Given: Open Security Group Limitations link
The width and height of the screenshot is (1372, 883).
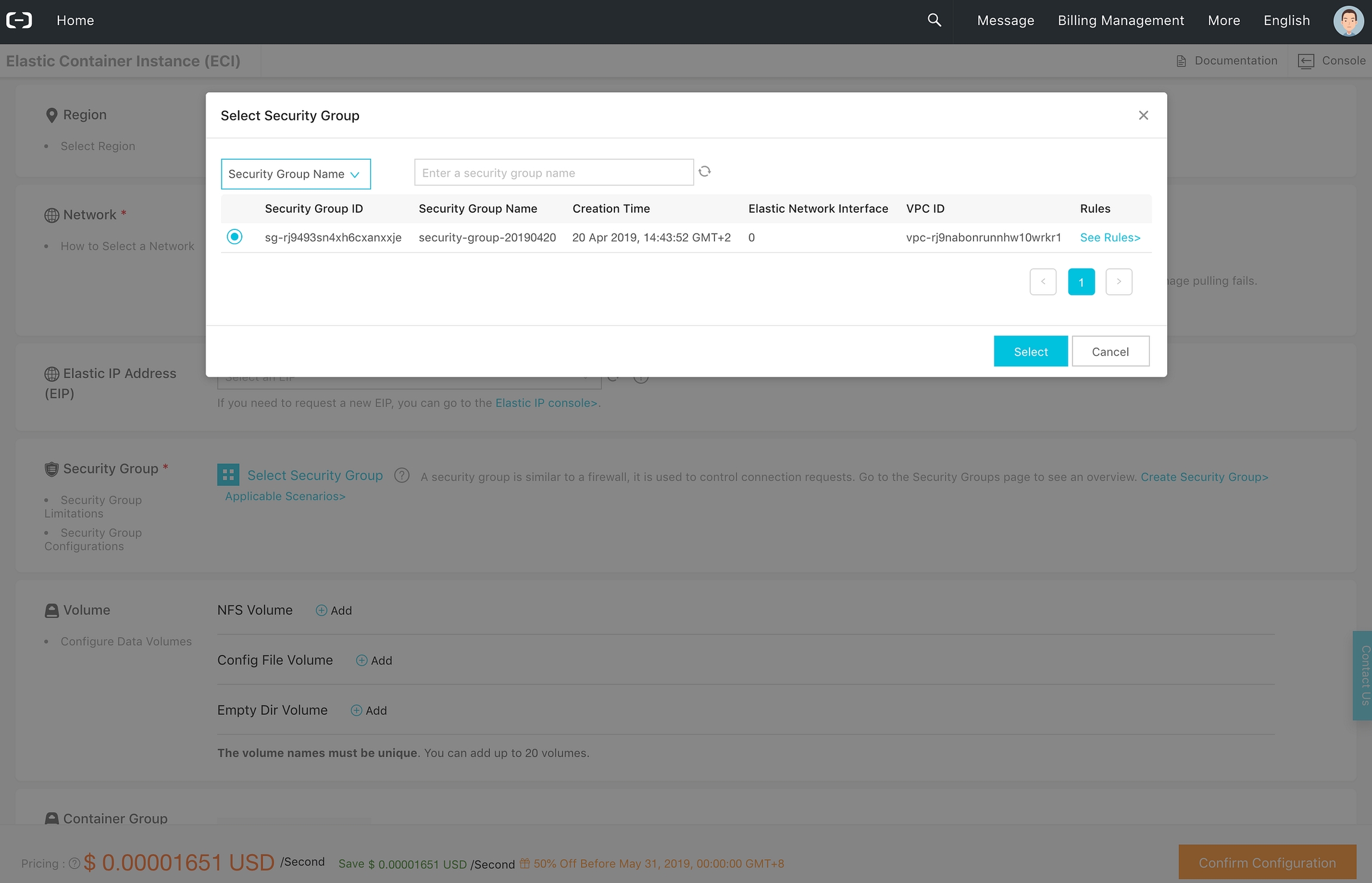Looking at the screenshot, I should 93,506.
